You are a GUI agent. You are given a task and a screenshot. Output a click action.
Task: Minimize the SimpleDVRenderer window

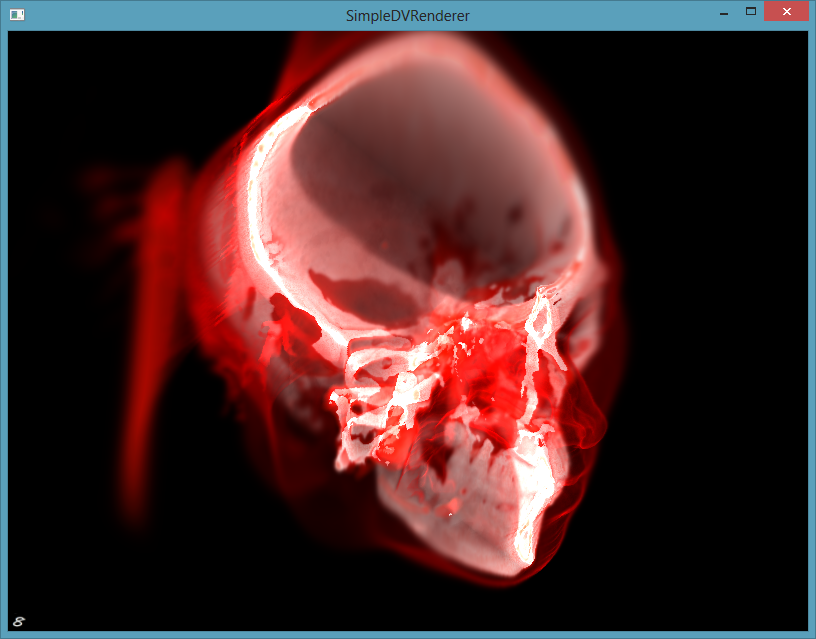(722, 13)
